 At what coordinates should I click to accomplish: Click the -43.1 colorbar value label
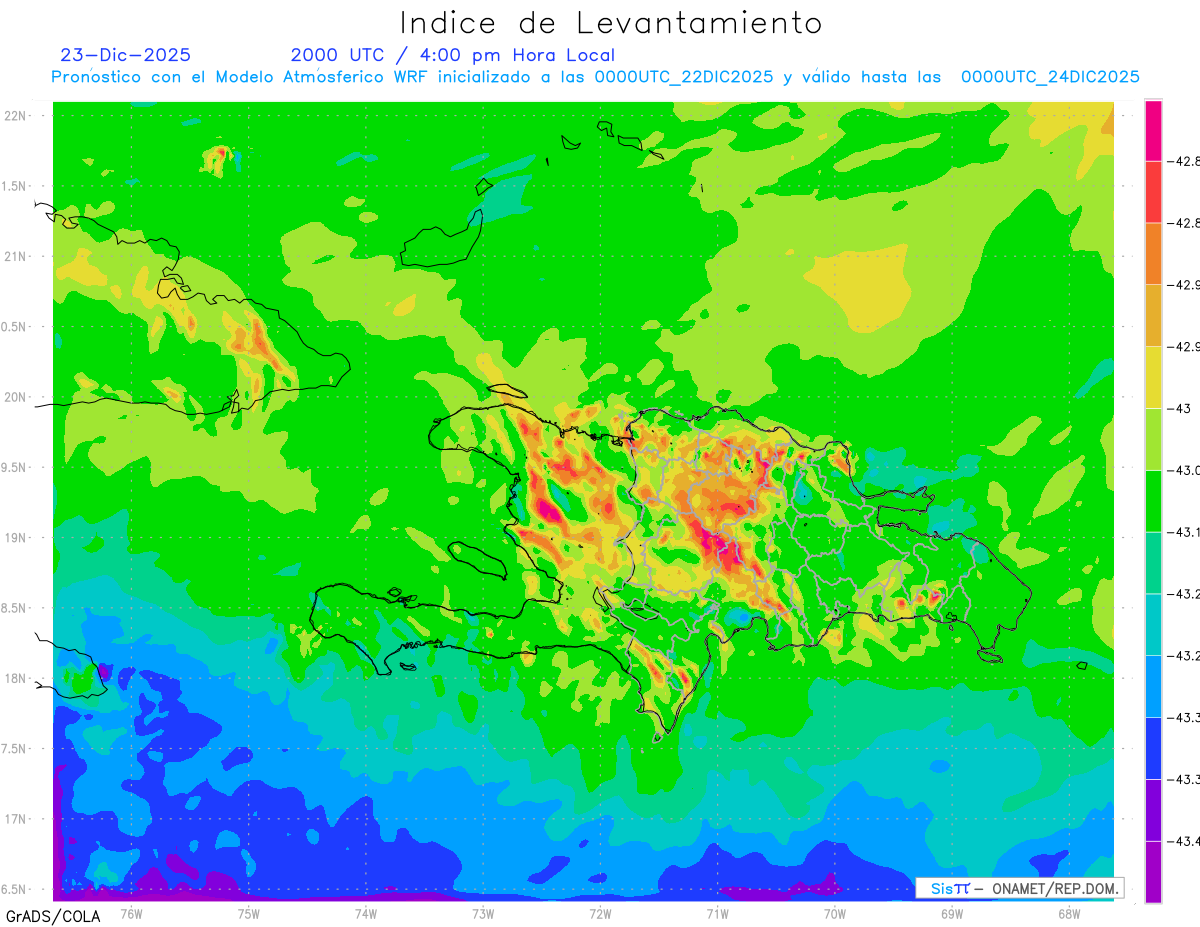pos(1183,532)
